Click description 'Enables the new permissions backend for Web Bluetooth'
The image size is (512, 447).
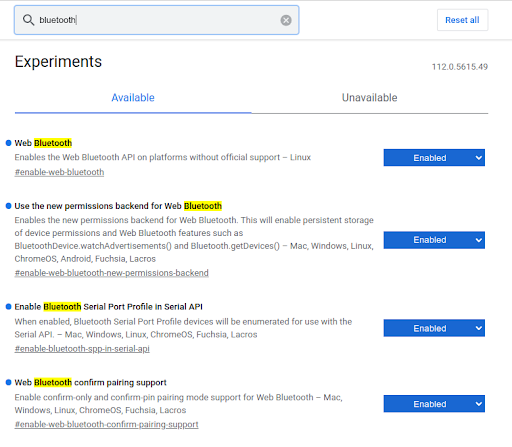coord(194,239)
